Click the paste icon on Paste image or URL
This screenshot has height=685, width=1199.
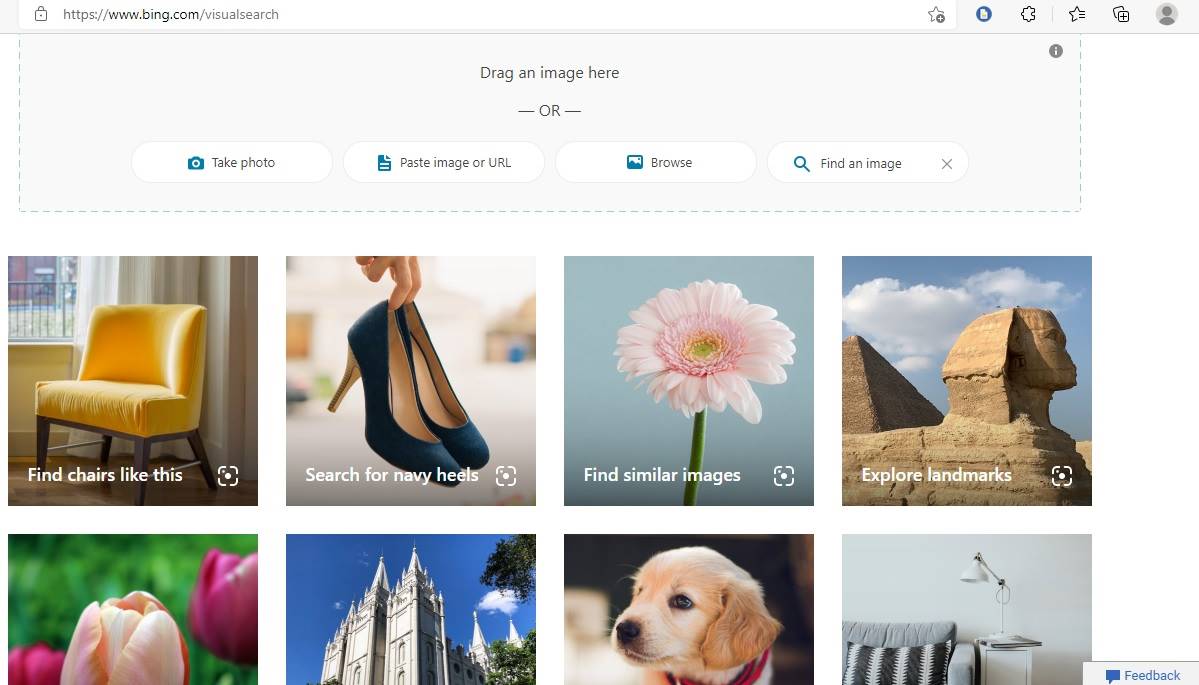click(383, 162)
